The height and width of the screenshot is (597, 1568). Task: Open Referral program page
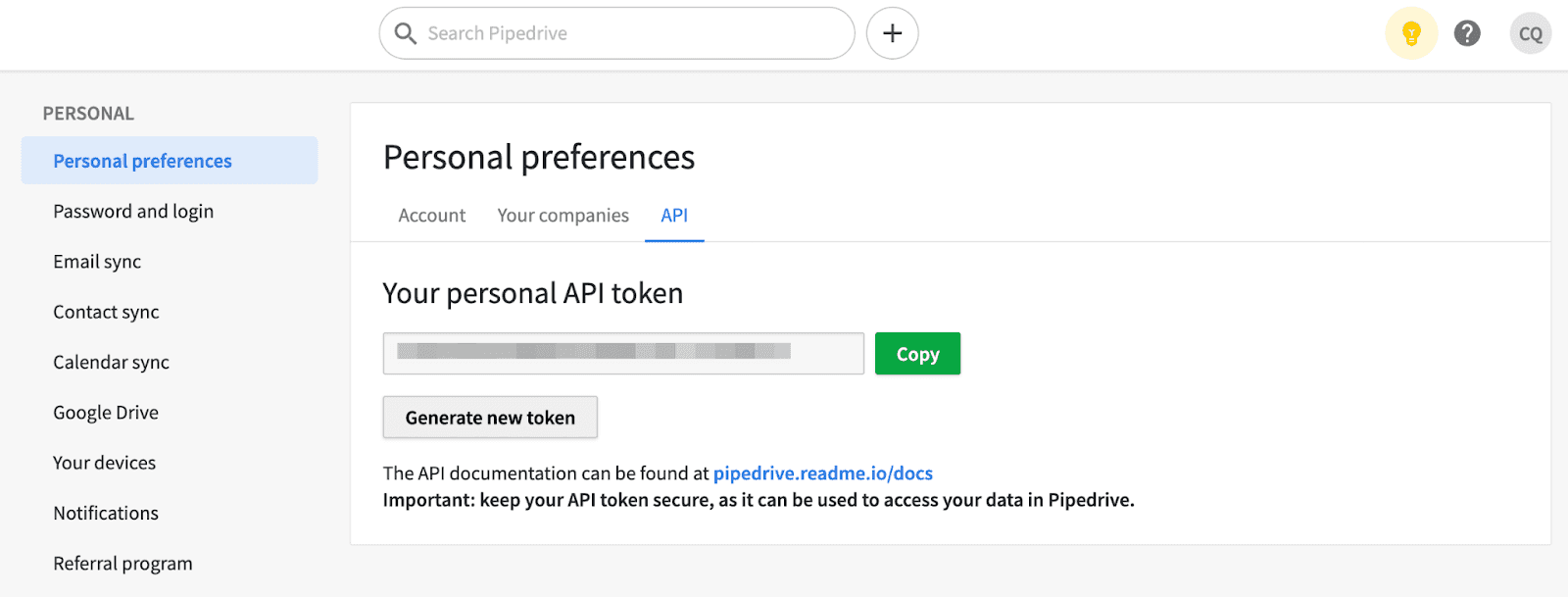(122, 564)
